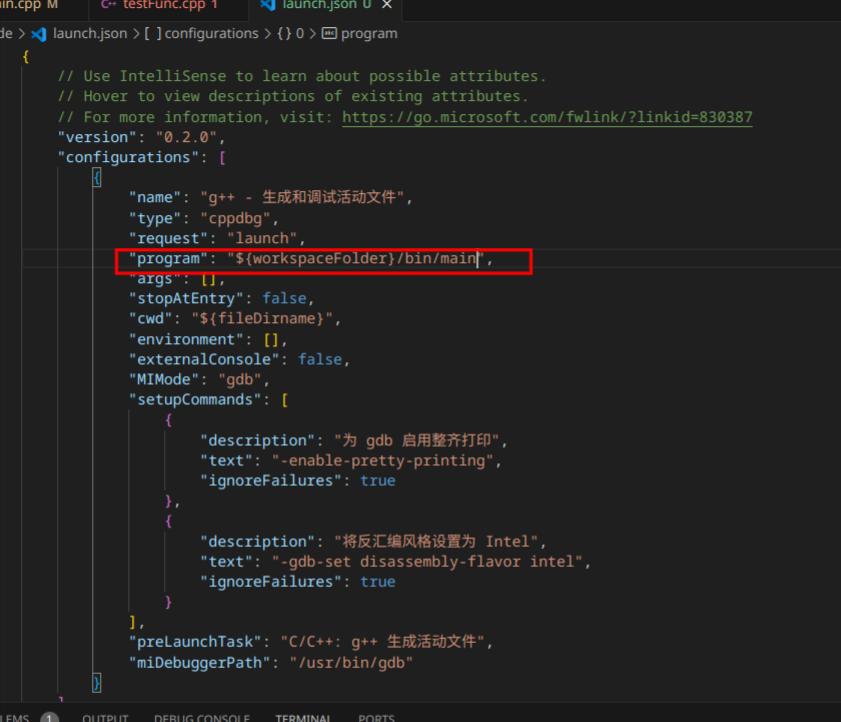This screenshot has width=841, height=722.
Task: Click the "externalConsole" key
Action: (x=204, y=359)
